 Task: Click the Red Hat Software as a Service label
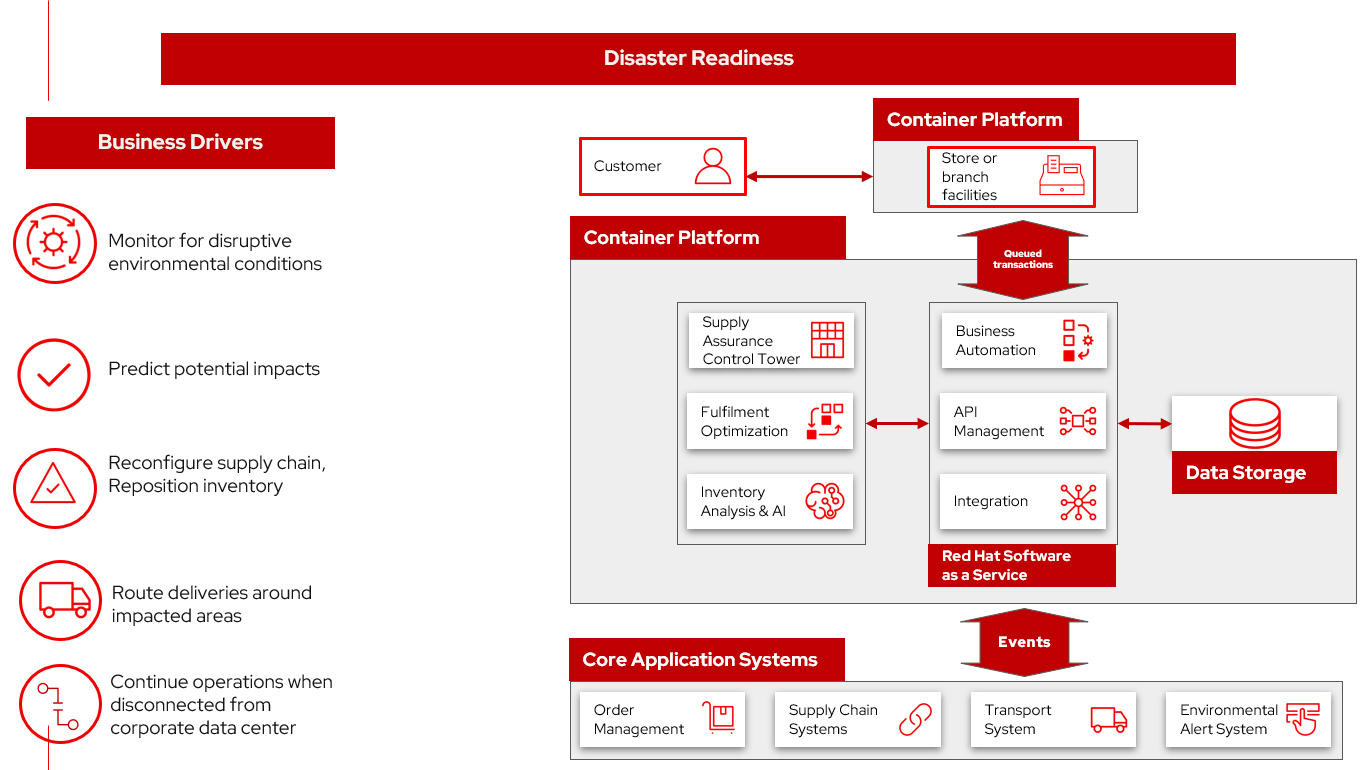[x=1022, y=565]
